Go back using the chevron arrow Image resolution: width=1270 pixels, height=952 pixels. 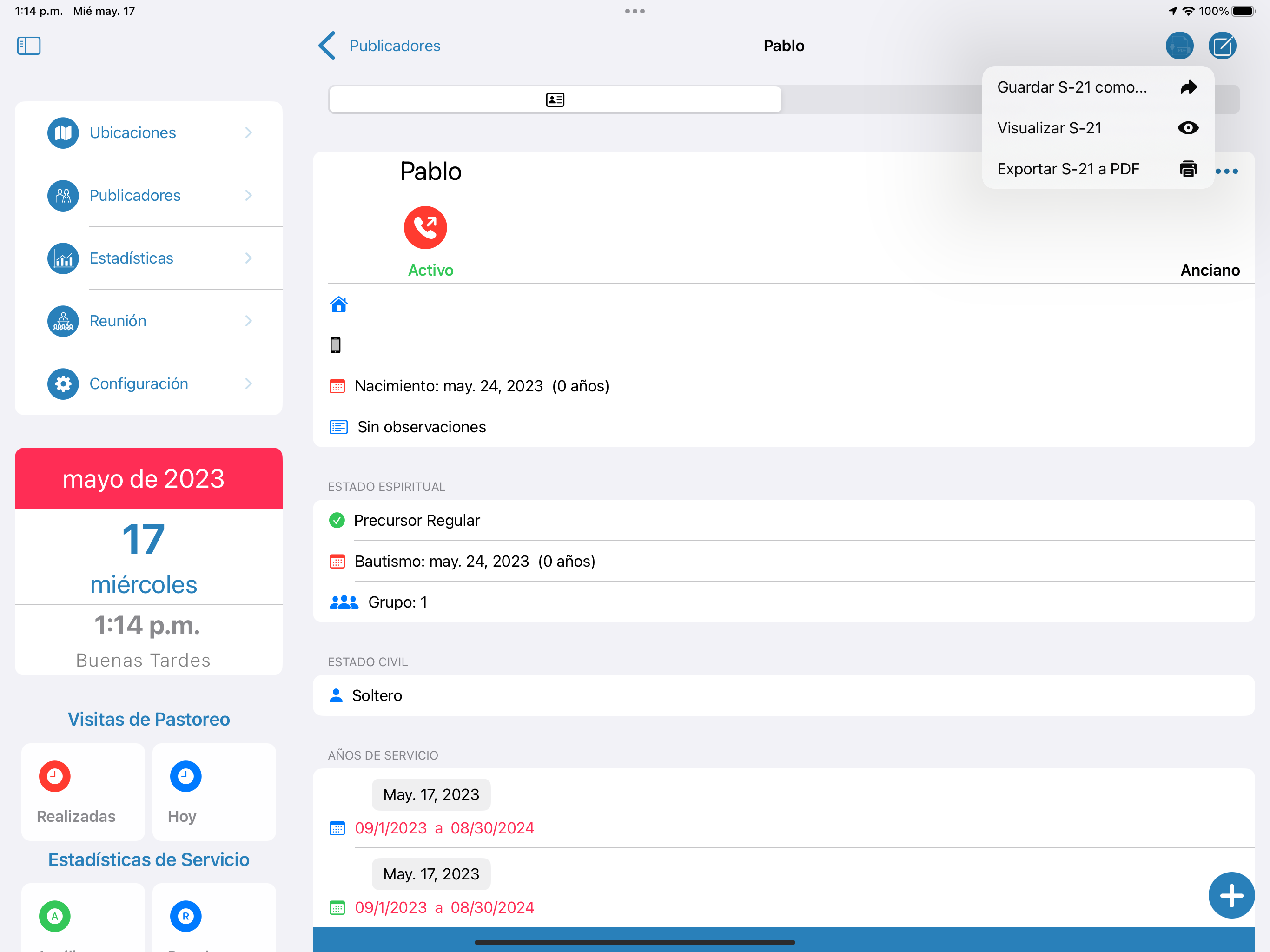[327, 46]
